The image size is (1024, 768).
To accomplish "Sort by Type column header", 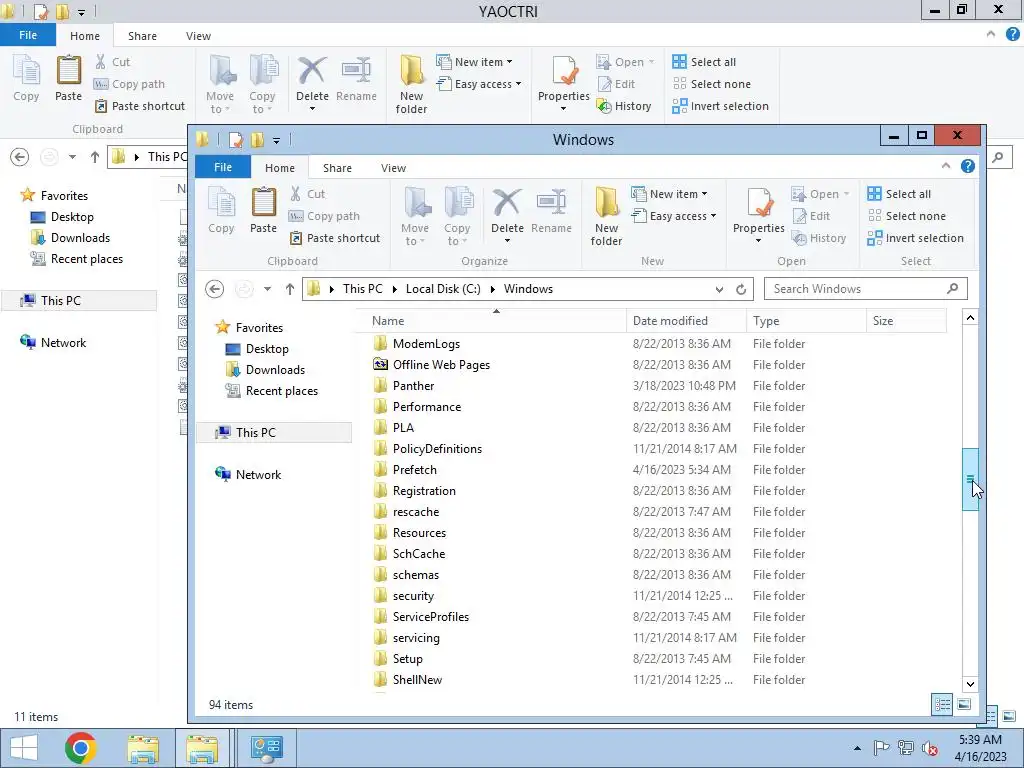I will click(806, 321).
